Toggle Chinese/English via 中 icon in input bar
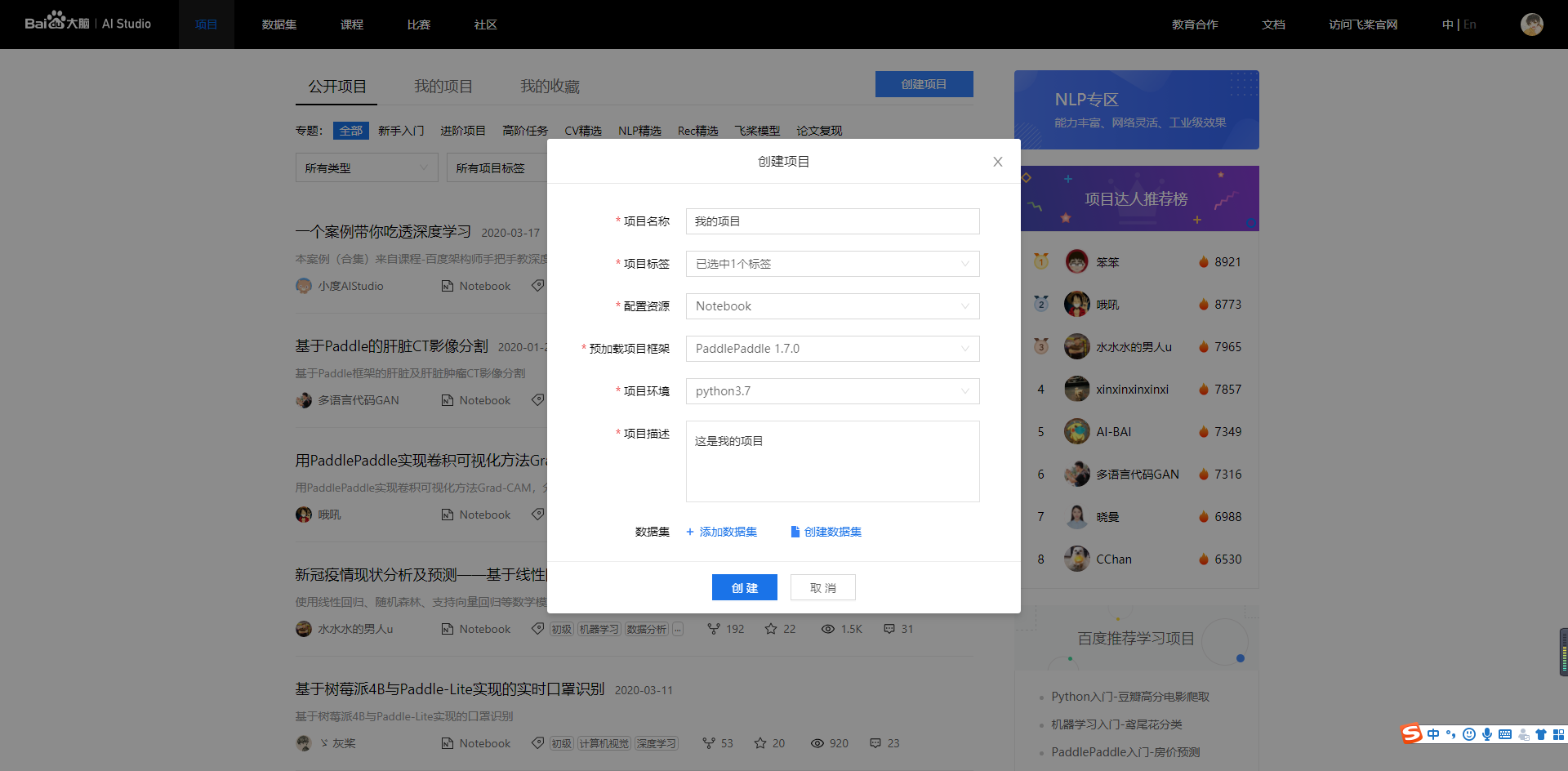This screenshot has height=771, width=1568. pos(1434,734)
